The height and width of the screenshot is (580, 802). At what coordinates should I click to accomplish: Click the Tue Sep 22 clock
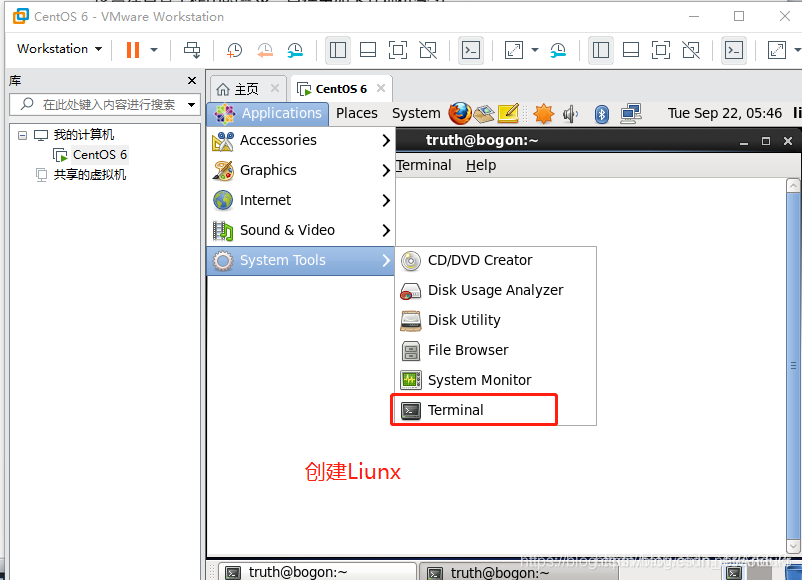click(x=724, y=113)
